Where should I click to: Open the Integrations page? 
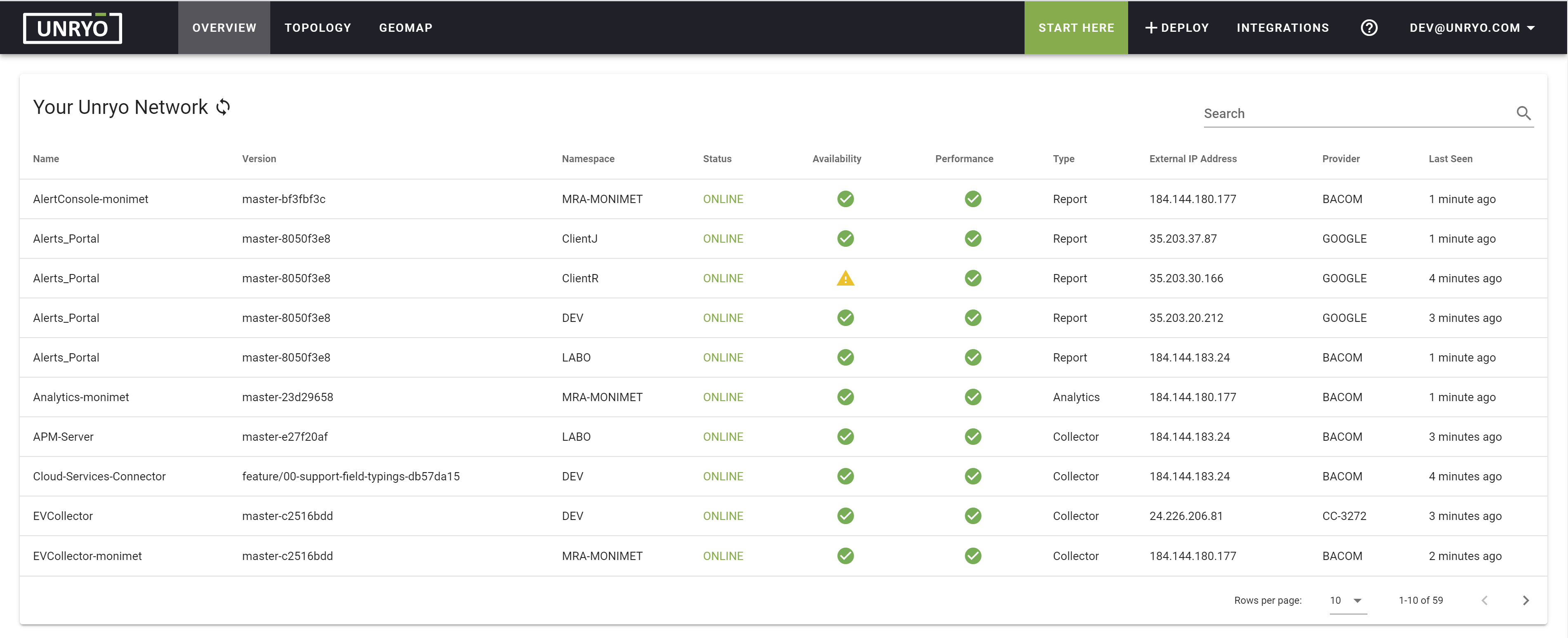coord(1282,28)
